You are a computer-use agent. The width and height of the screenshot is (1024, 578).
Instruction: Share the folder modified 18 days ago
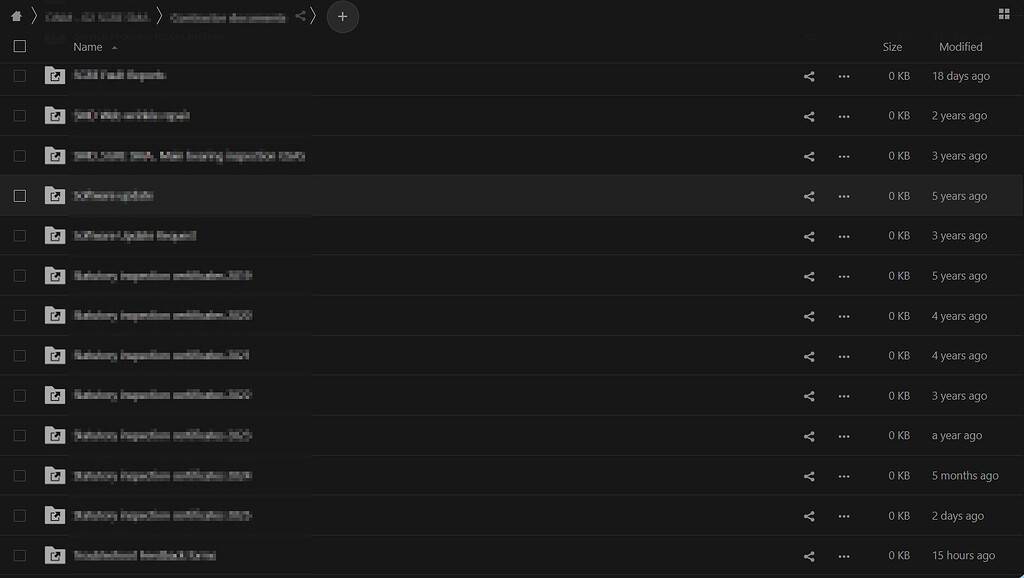point(809,75)
